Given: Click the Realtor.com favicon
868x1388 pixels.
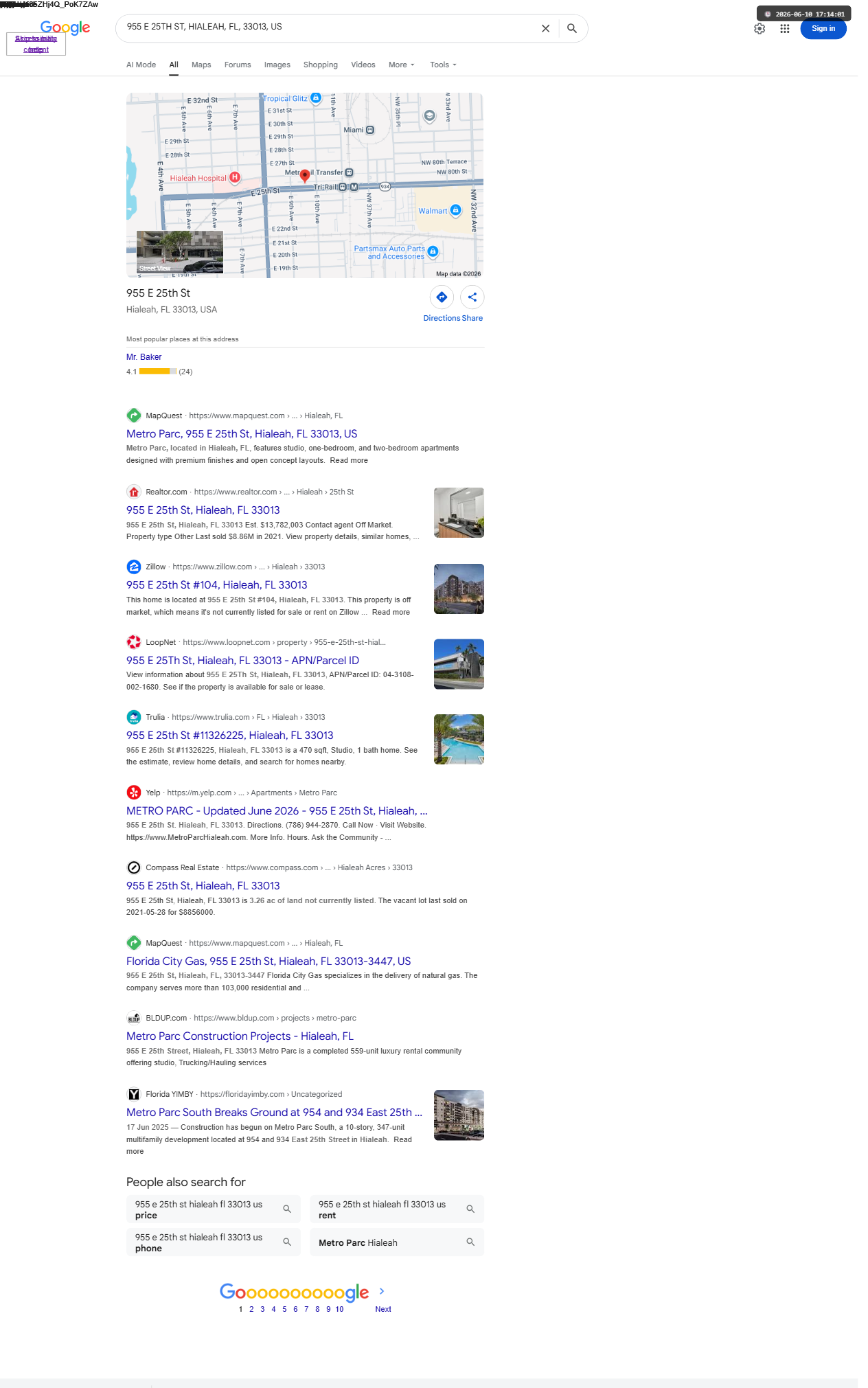Looking at the screenshot, I should point(134,492).
